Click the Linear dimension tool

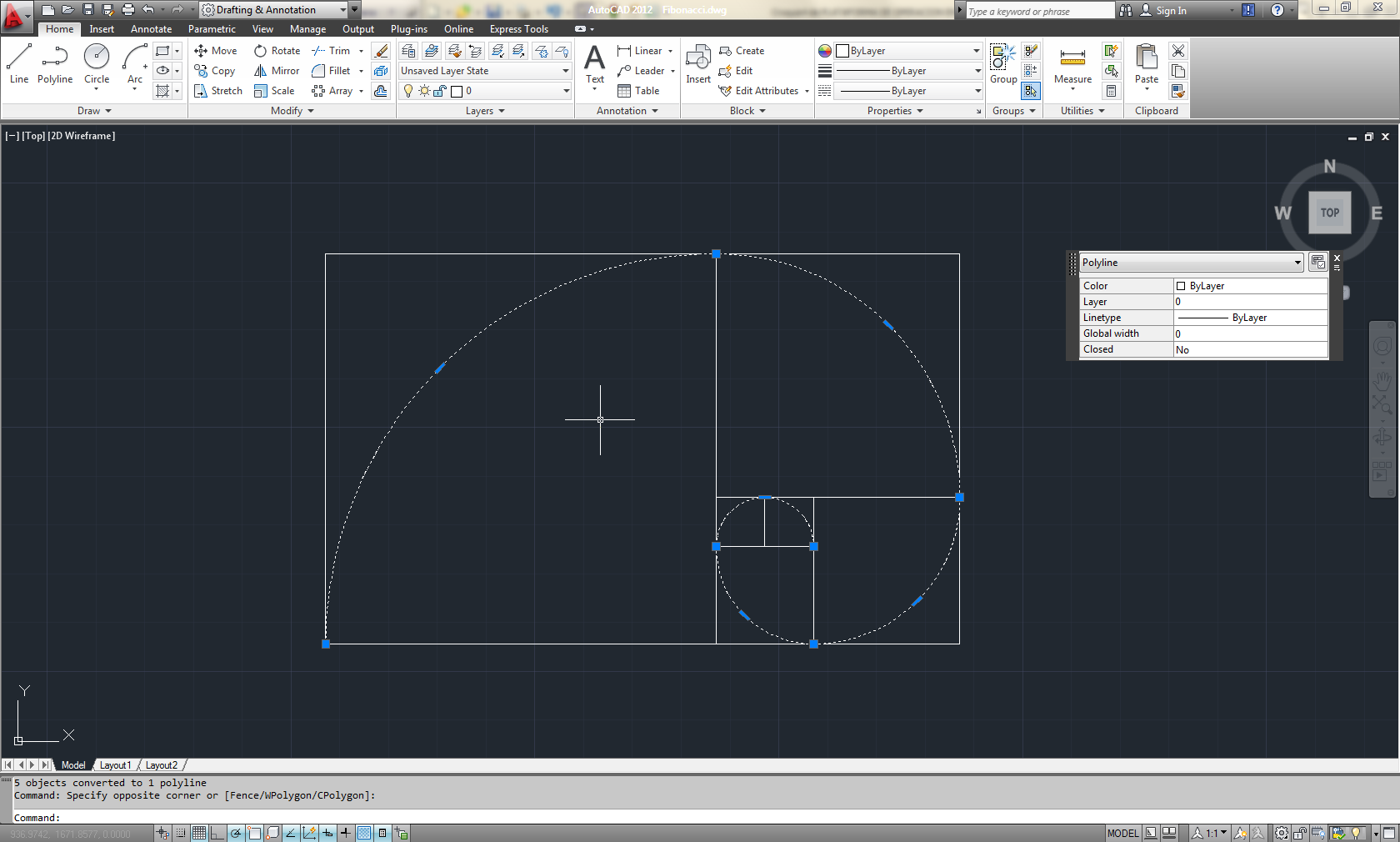640,51
